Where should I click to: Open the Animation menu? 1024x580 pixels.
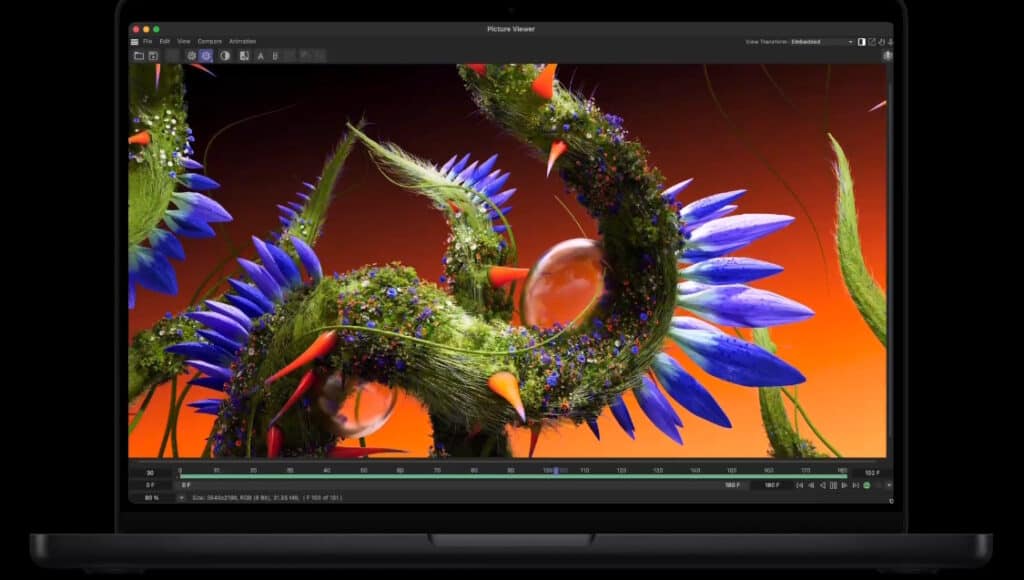[242, 42]
